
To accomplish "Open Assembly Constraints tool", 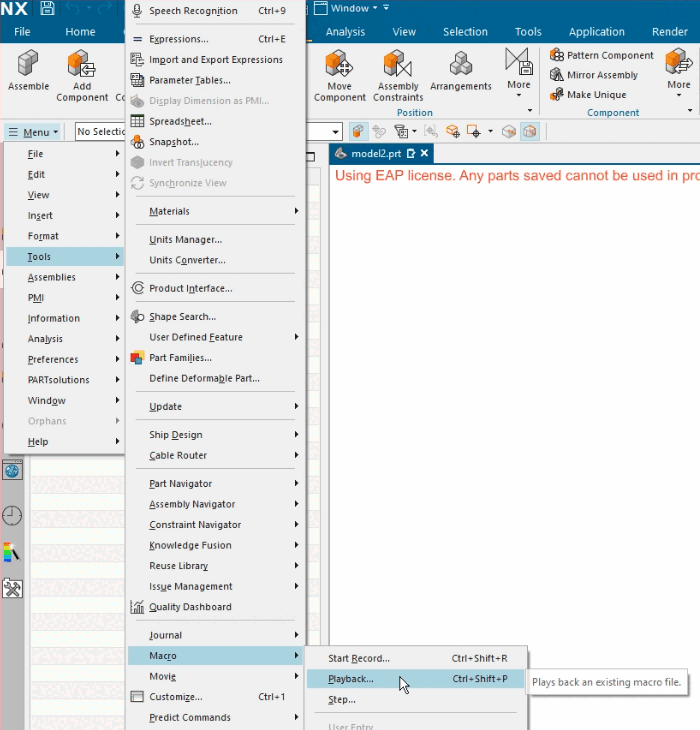I will tap(398, 76).
